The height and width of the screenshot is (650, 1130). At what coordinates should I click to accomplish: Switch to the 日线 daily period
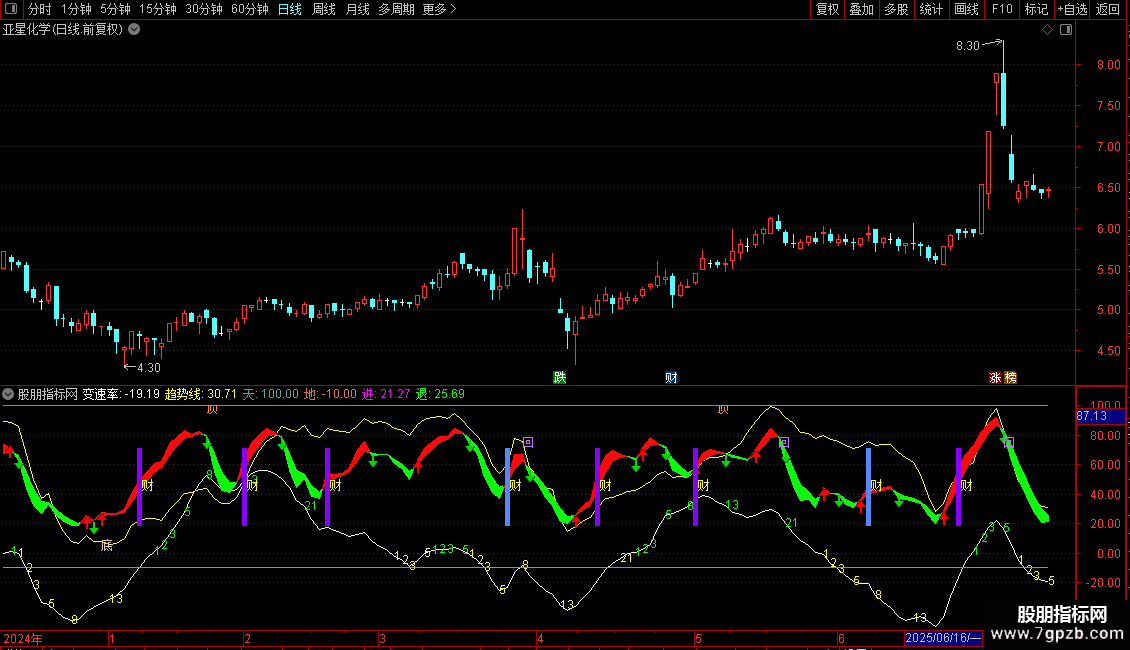pyautogui.click(x=289, y=9)
